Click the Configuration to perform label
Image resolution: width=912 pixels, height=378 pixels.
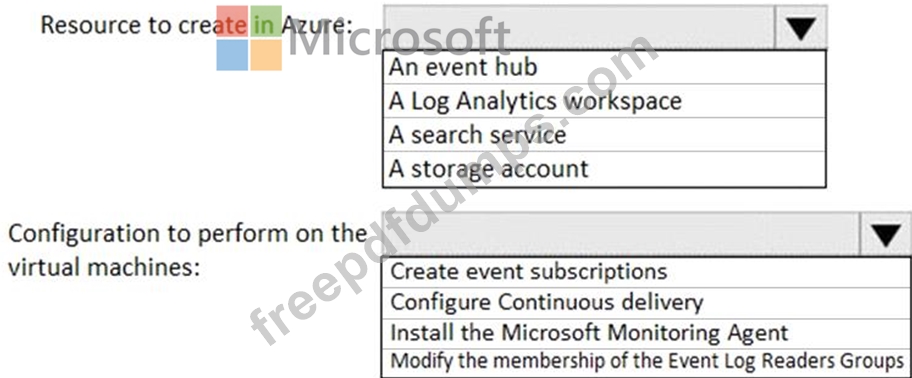coord(186,251)
